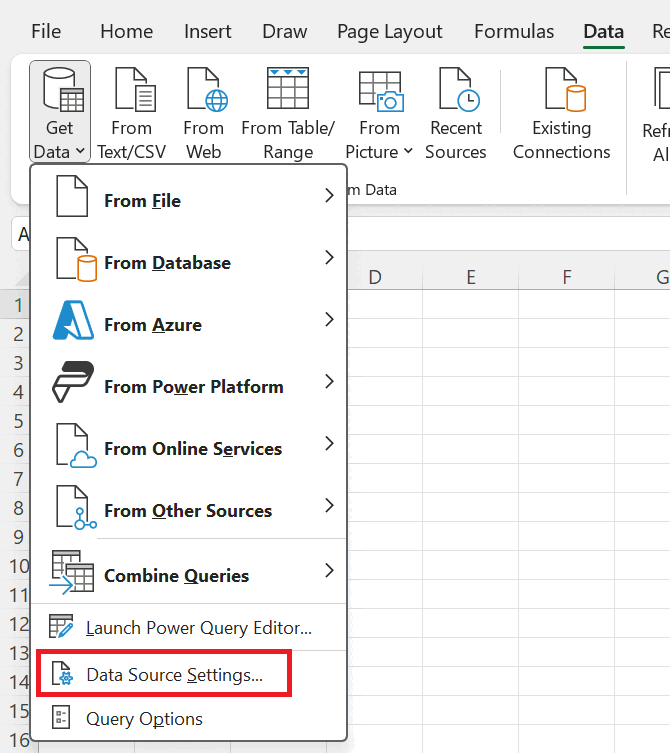
Task: Switch to the Page Layout tab
Action: (390, 32)
